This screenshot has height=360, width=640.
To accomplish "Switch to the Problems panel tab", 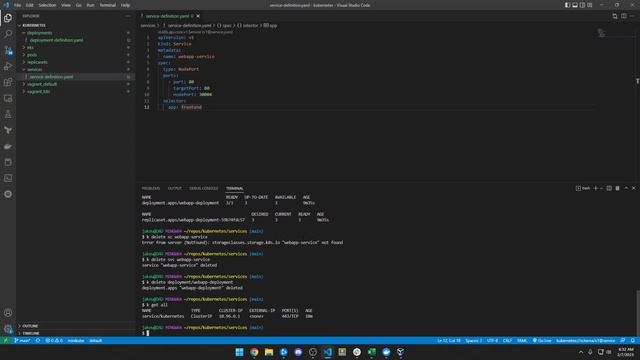I will pos(151,188).
